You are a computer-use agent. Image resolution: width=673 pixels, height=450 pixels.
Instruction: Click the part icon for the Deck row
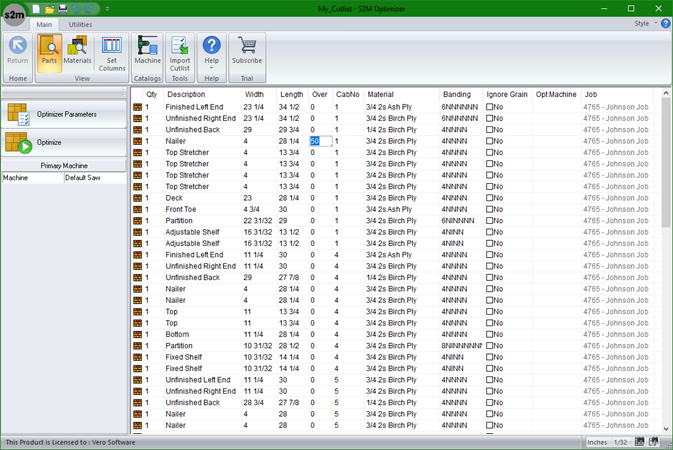(137, 198)
